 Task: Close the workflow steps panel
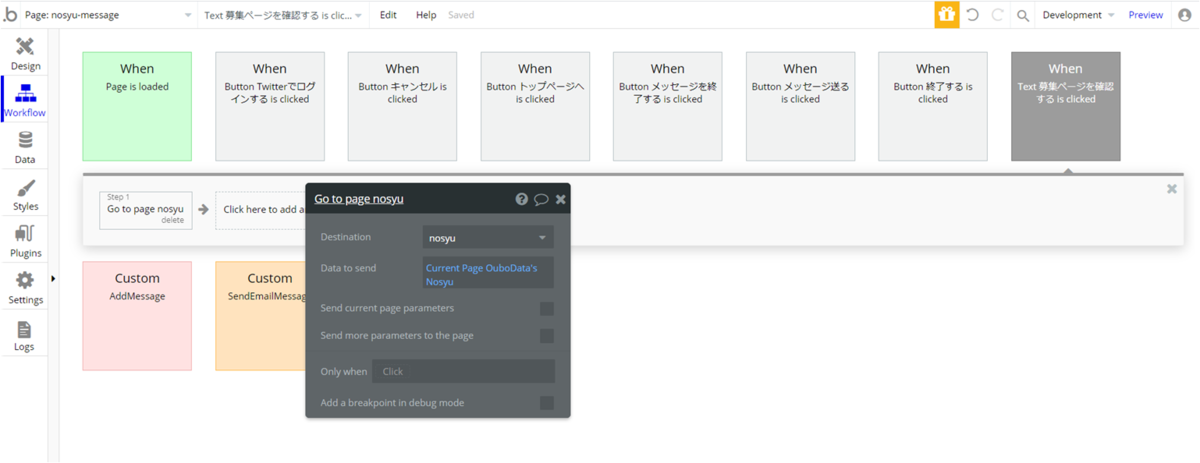tap(1172, 188)
